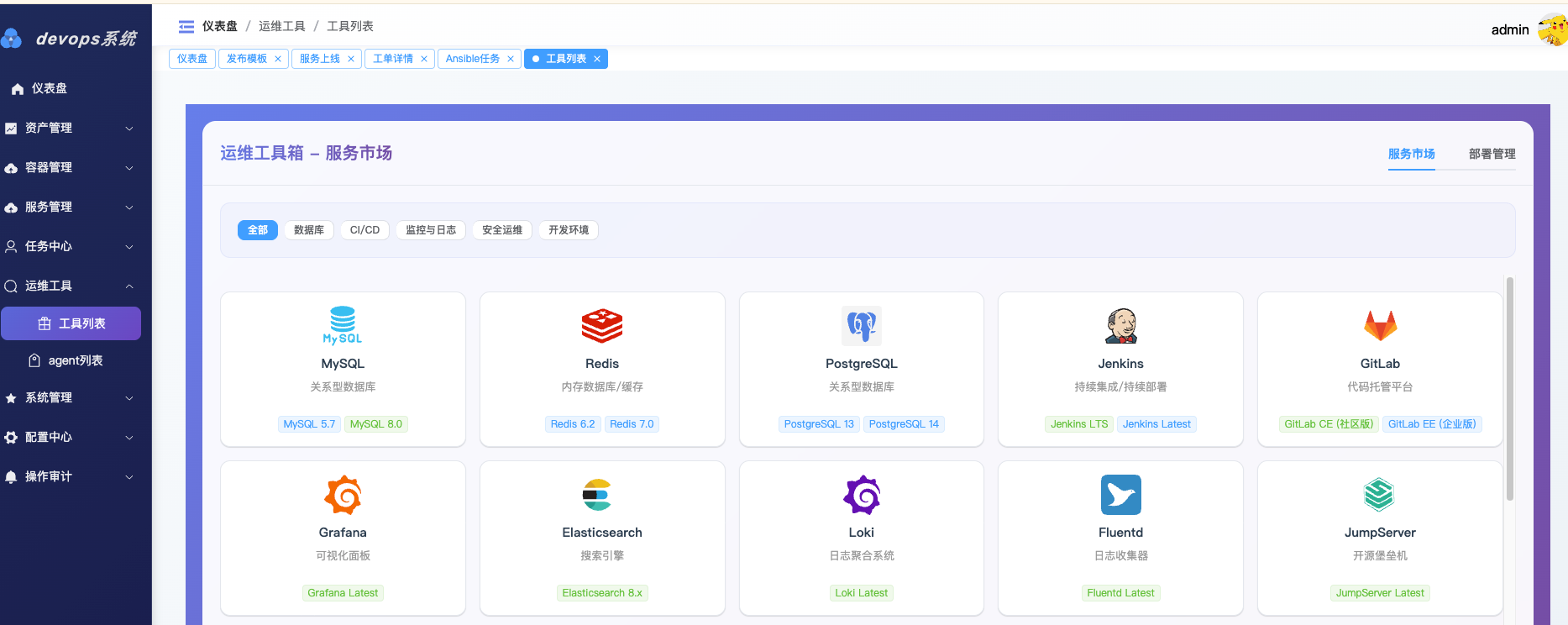The height and width of the screenshot is (625, 1568).
Task: Click the Elasticsearch logo icon
Action: (x=597, y=495)
